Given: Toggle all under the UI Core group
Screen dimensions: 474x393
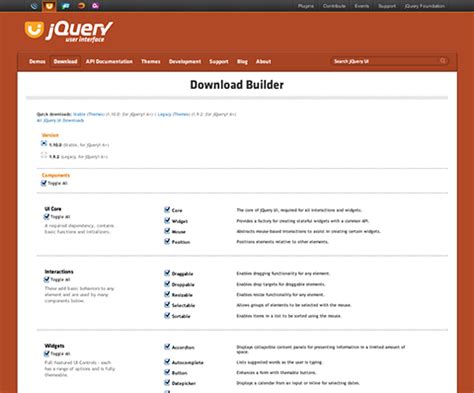Looking at the screenshot, I should pyautogui.click(x=46, y=217).
